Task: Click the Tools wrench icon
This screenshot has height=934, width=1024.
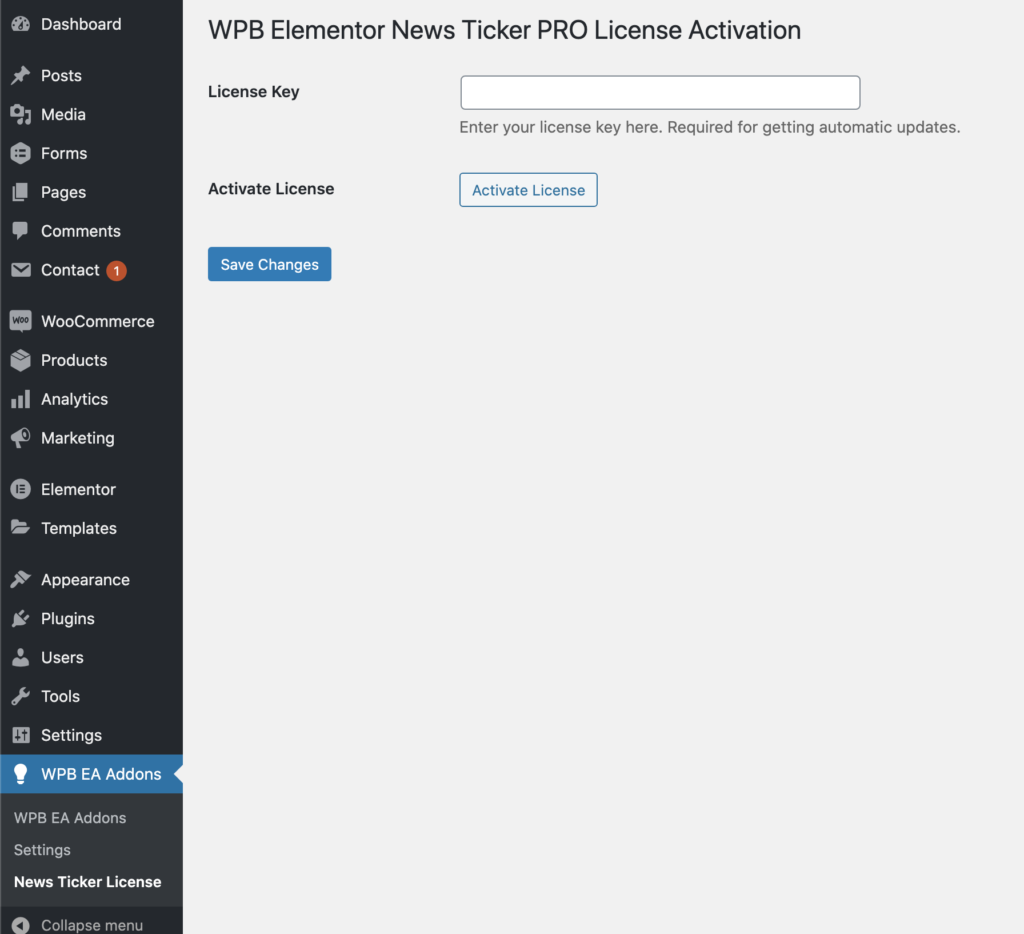Action: [x=20, y=696]
